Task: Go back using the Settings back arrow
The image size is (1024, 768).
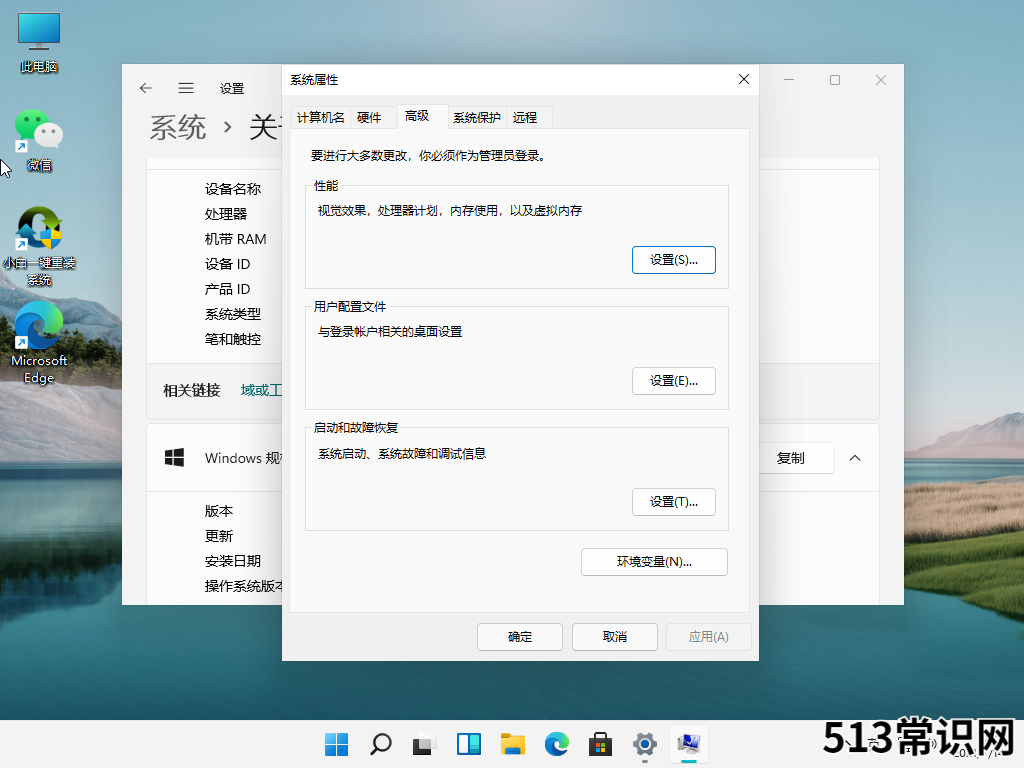Action: [146, 88]
